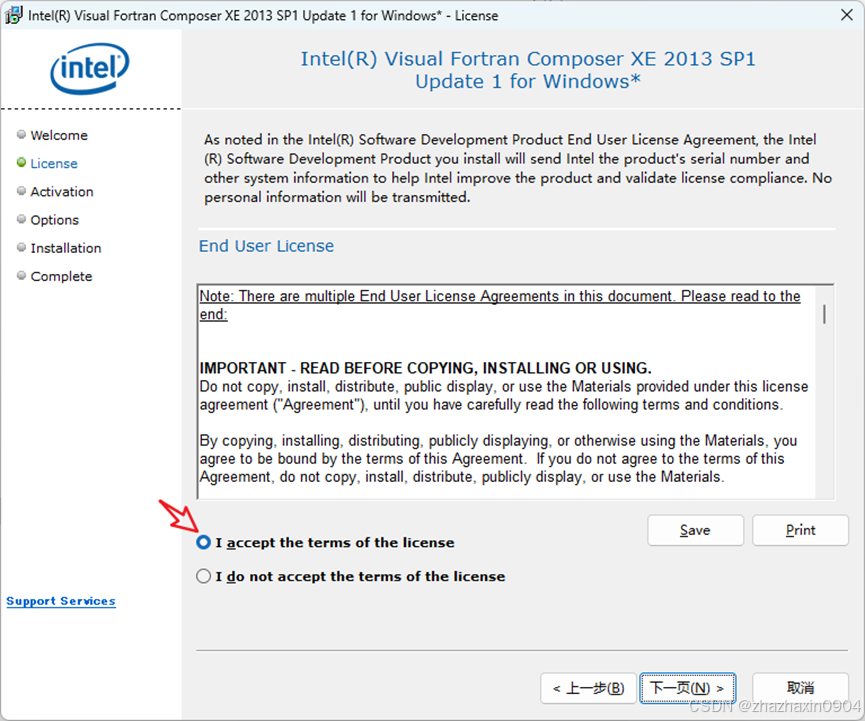This screenshot has width=865, height=721.
Task: Print the license agreement
Action: [x=800, y=530]
